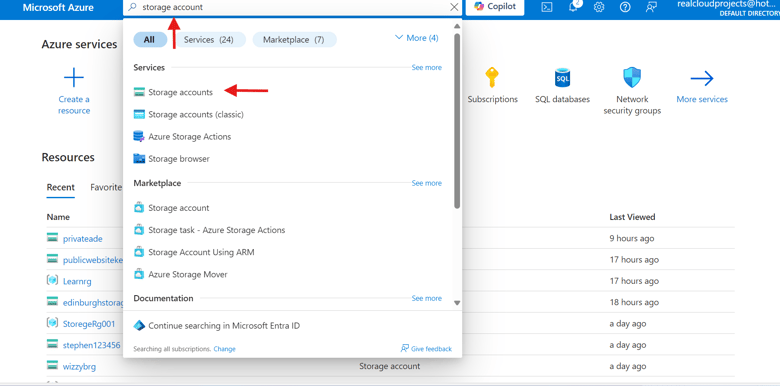Click the privateade storage icon

tap(52, 238)
